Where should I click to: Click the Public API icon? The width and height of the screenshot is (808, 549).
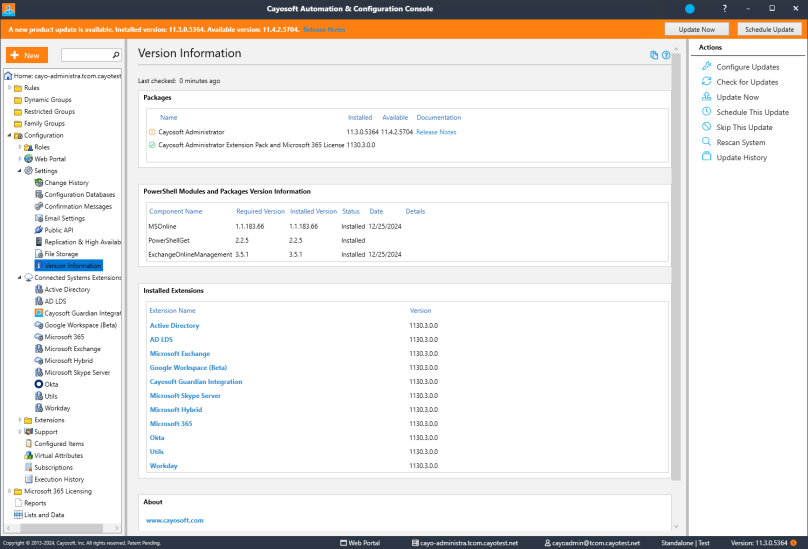click(39, 230)
